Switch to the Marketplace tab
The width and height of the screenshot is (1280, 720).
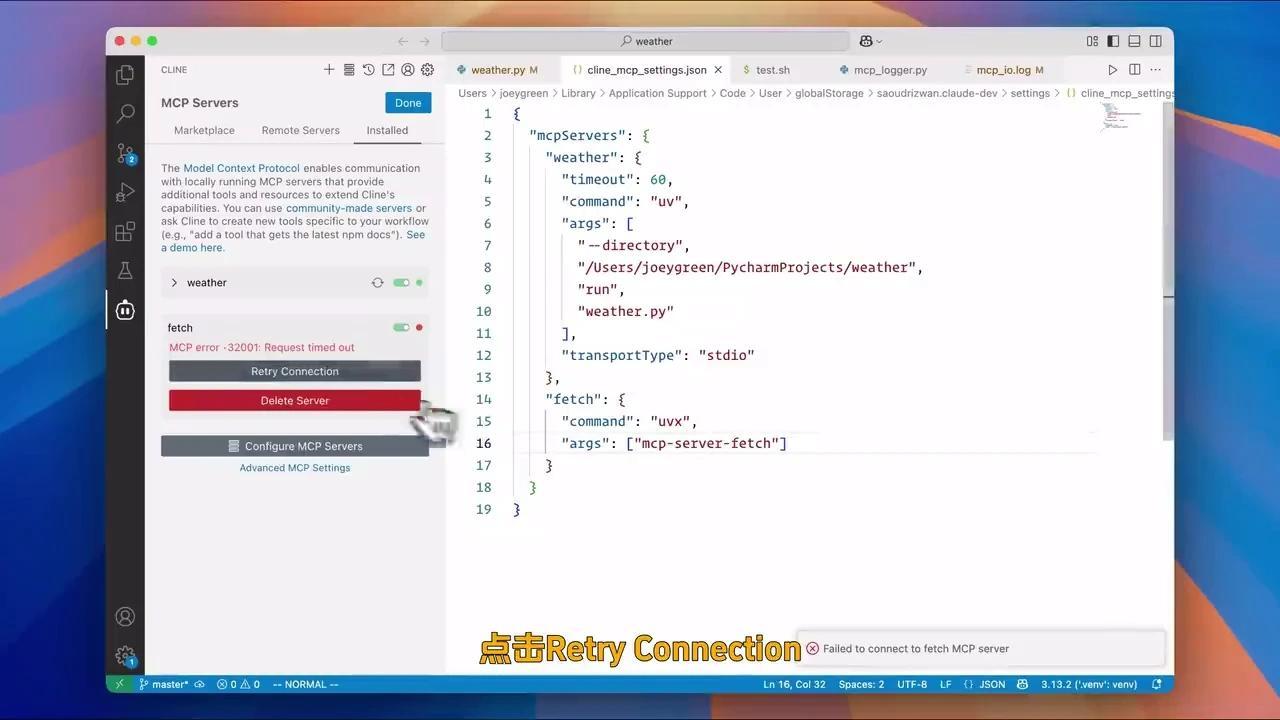(204, 130)
